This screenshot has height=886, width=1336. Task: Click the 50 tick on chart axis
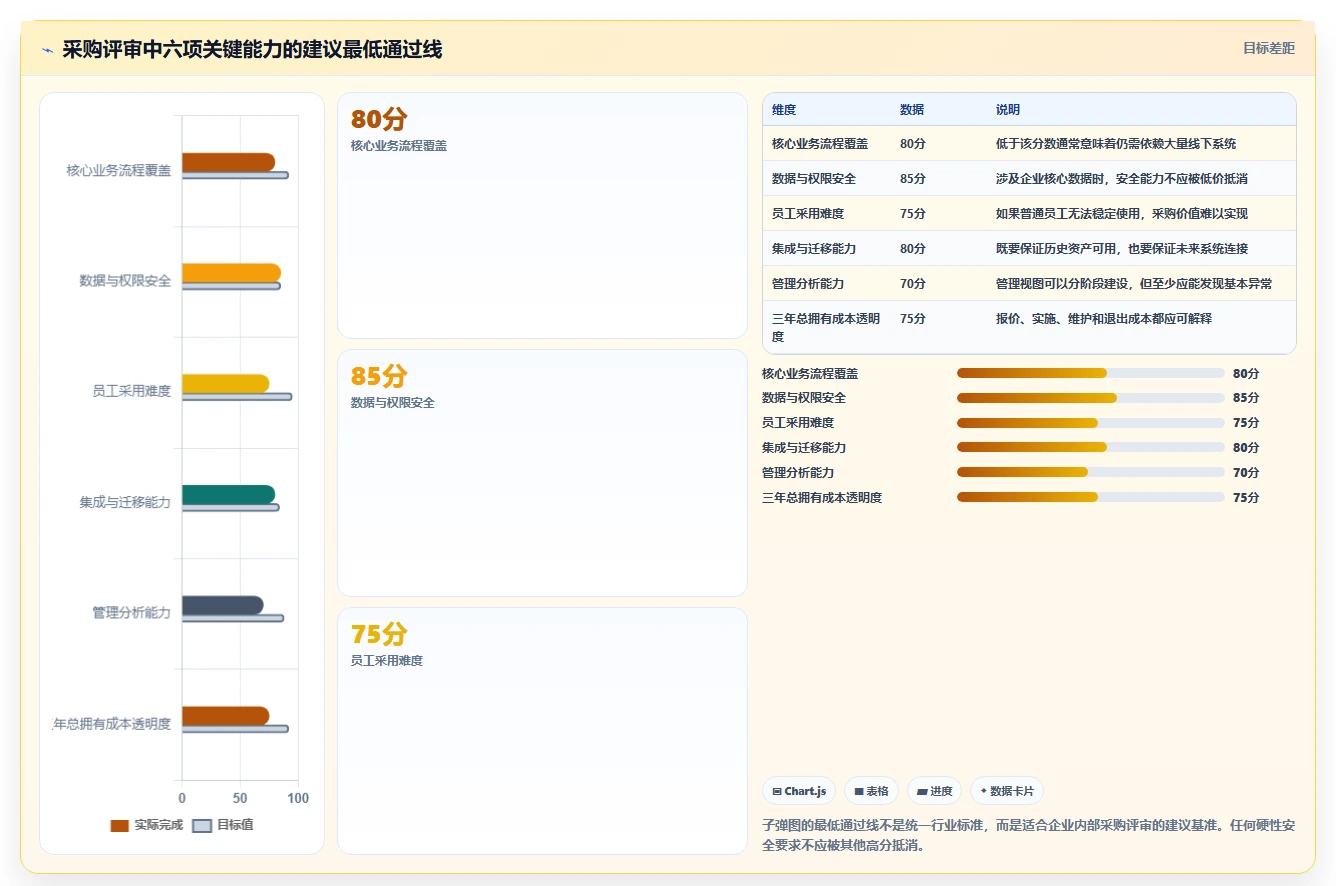point(240,799)
